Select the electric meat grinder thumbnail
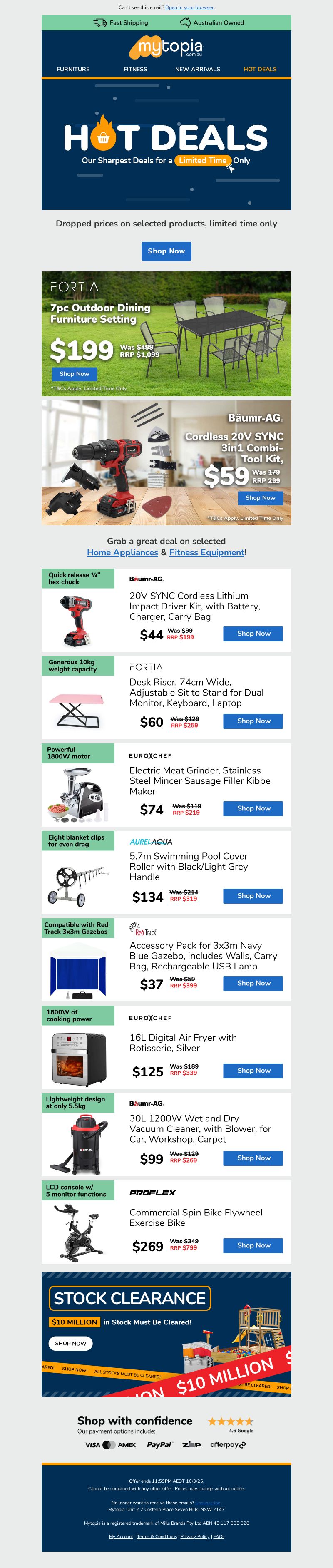Screen dimensions: 333x1568 click(x=78, y=794)
